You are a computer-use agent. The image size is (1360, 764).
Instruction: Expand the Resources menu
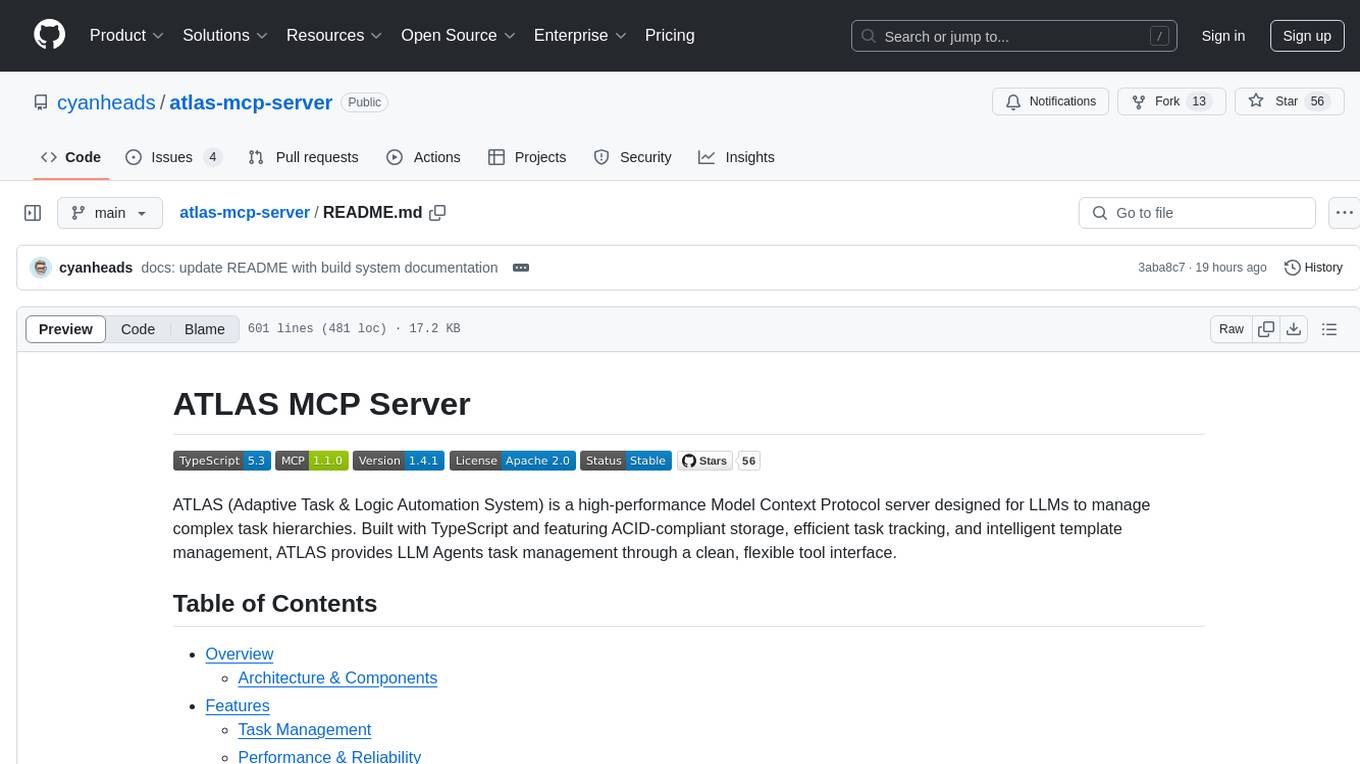tap(334, 35)
